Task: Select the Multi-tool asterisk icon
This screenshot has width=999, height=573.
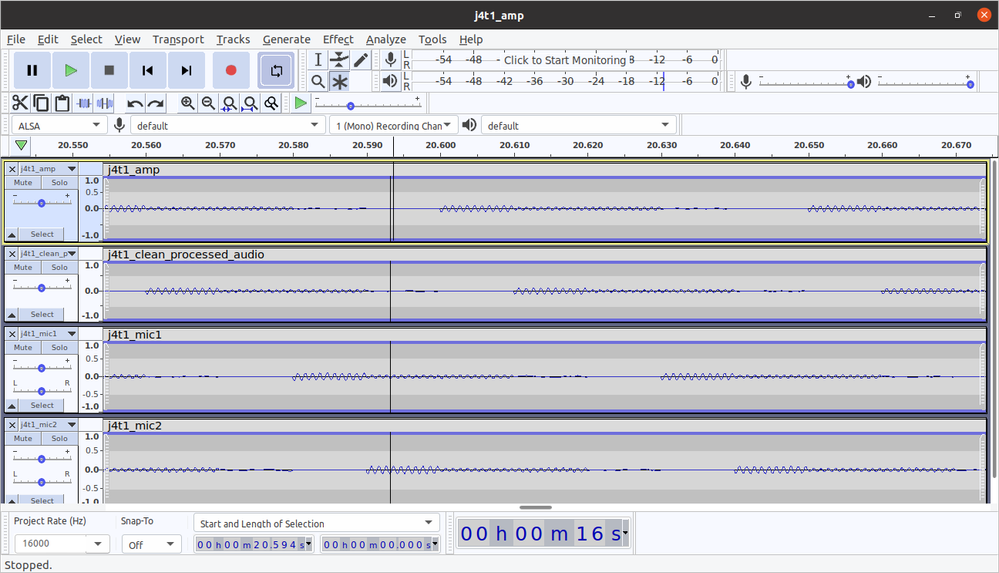Action: click(339, 81)
